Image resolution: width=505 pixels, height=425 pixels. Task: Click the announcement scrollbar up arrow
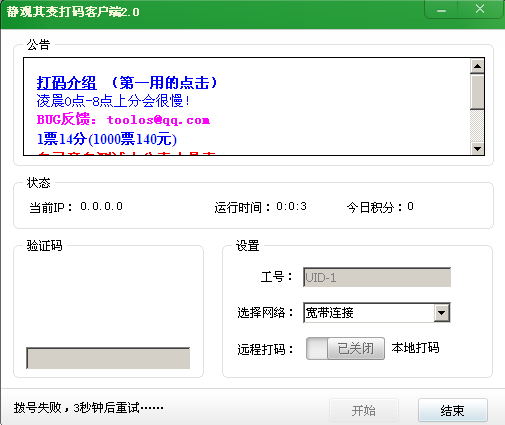[x=477, y=66]
